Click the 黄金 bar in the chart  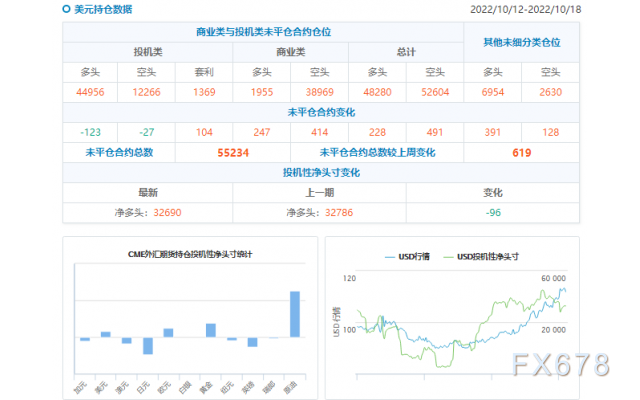point(211,330)
